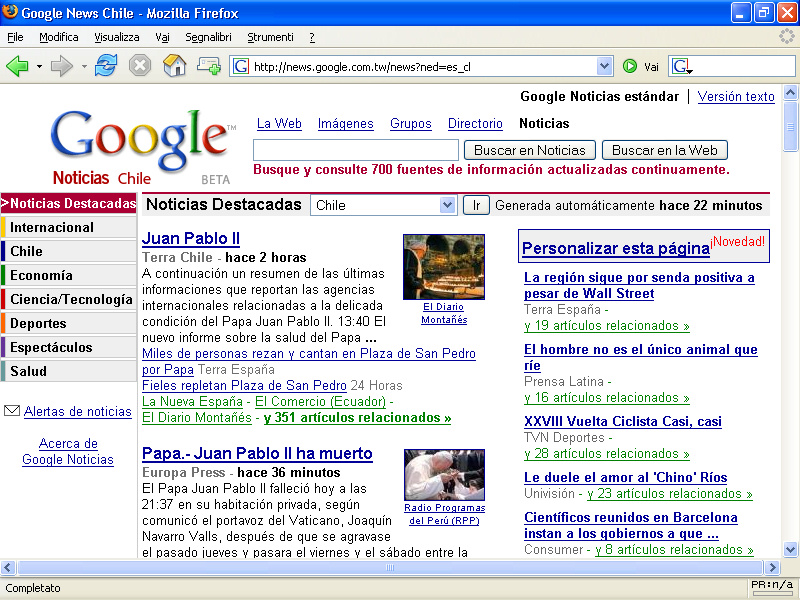Open the Forward history dropdown arrow
The height and width of the screenshot is (600, 800).
[84, 66]
